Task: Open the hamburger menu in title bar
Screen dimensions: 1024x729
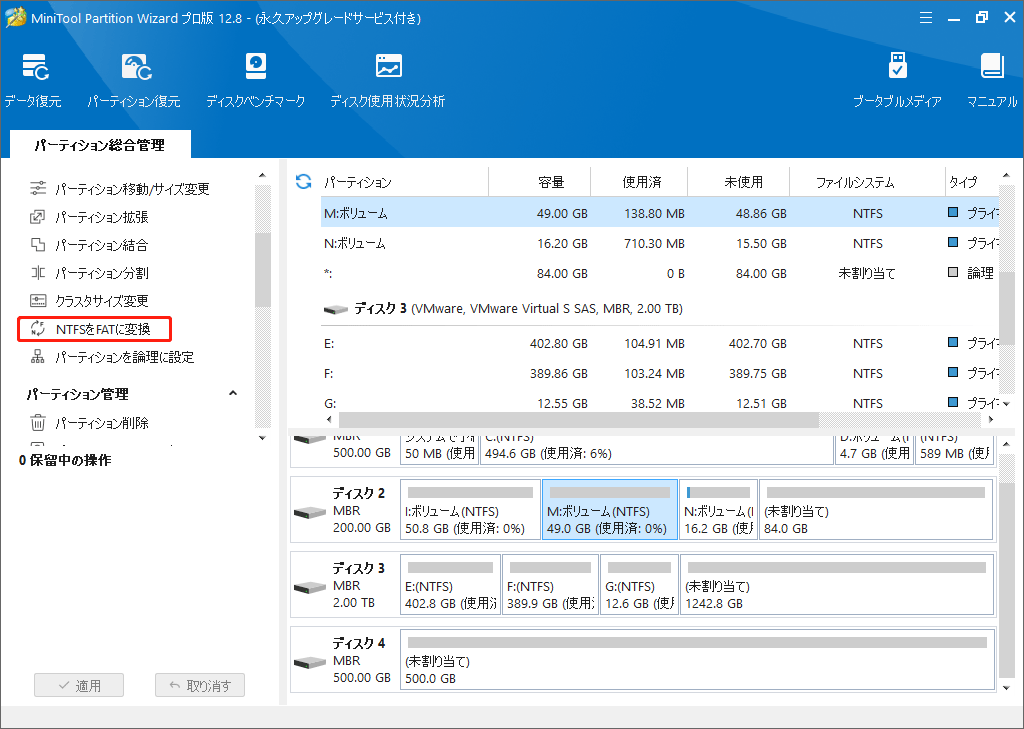Action: [926, 18]
